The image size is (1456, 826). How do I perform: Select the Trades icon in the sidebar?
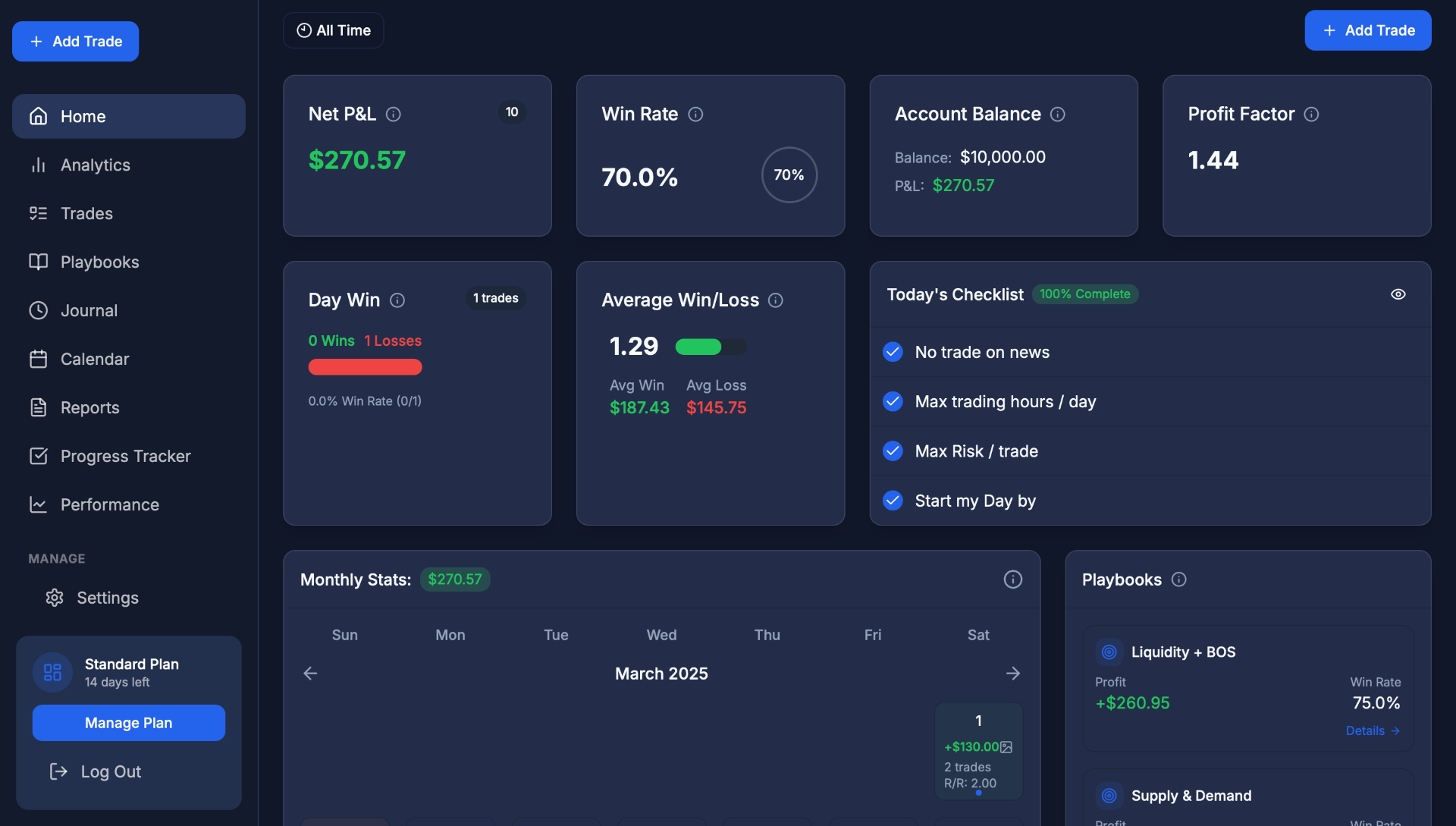[39, 213]
